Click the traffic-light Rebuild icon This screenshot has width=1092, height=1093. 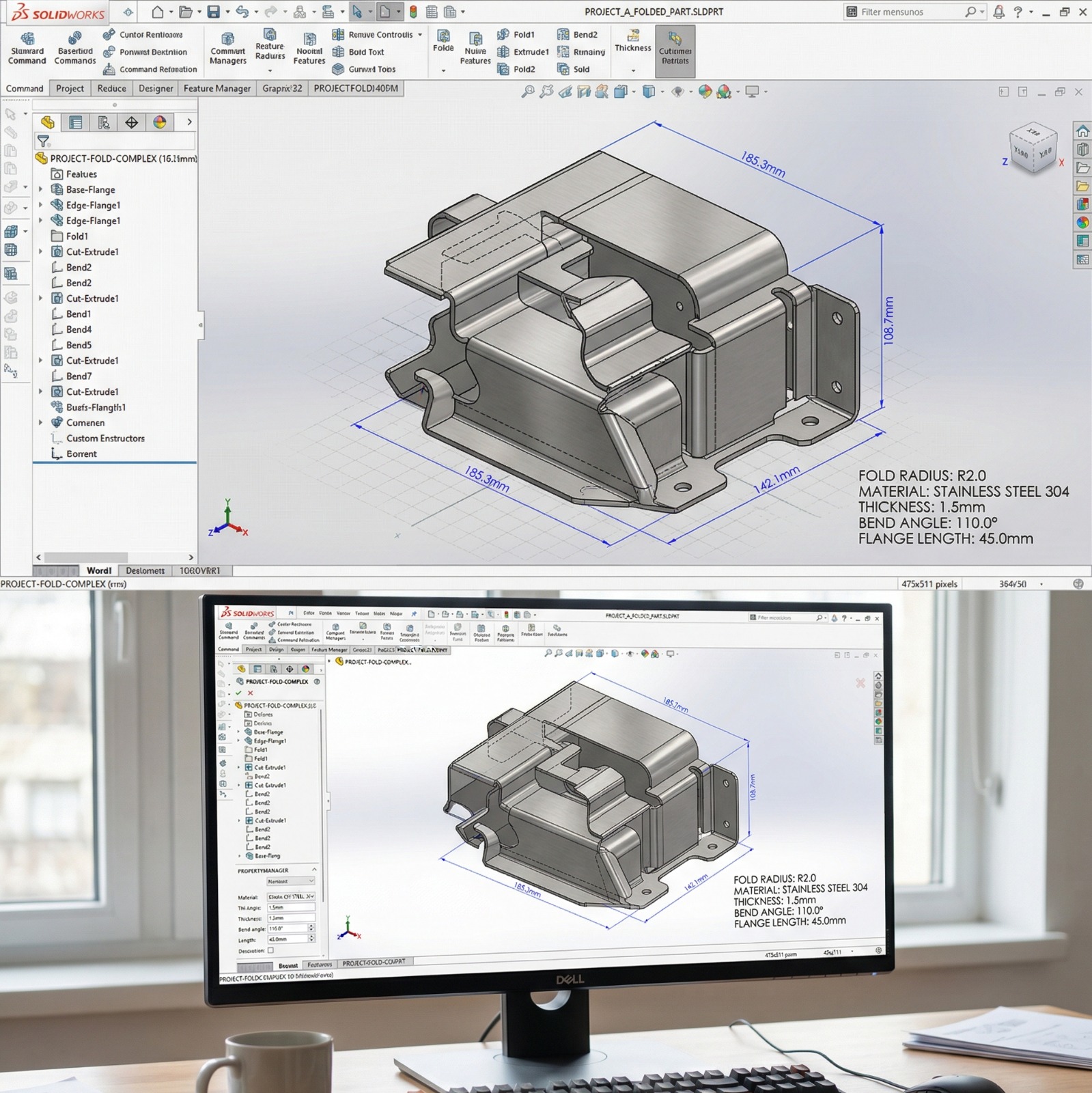coord(413,12)
